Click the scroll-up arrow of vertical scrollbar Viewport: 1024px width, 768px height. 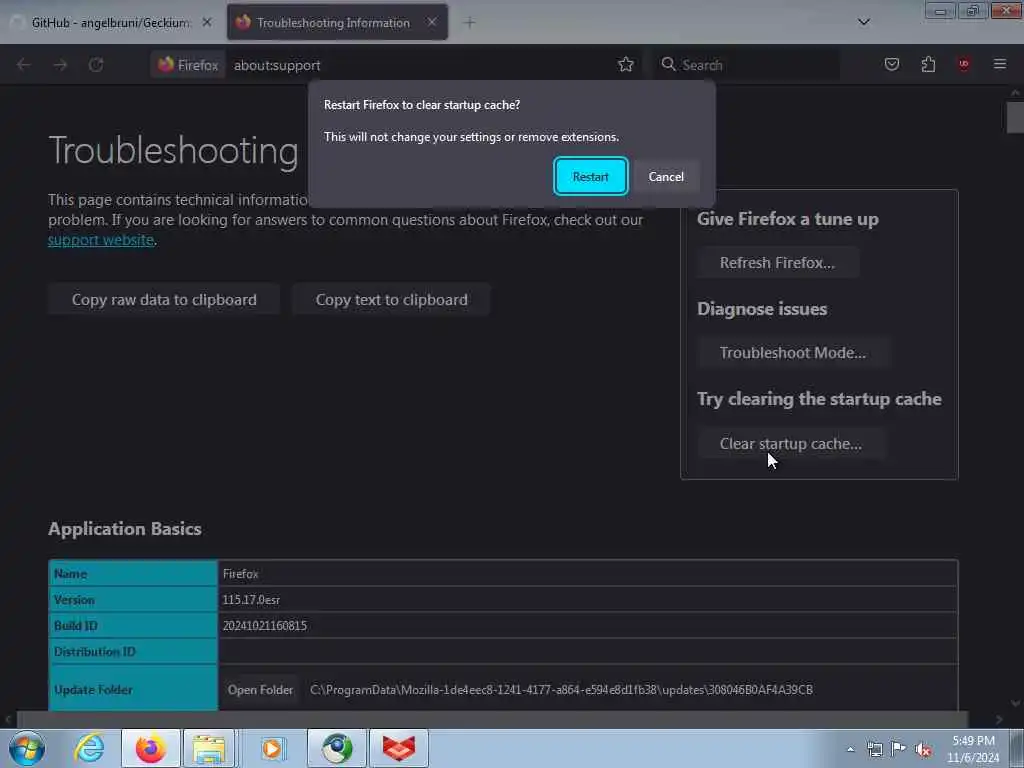[1015, 93]
